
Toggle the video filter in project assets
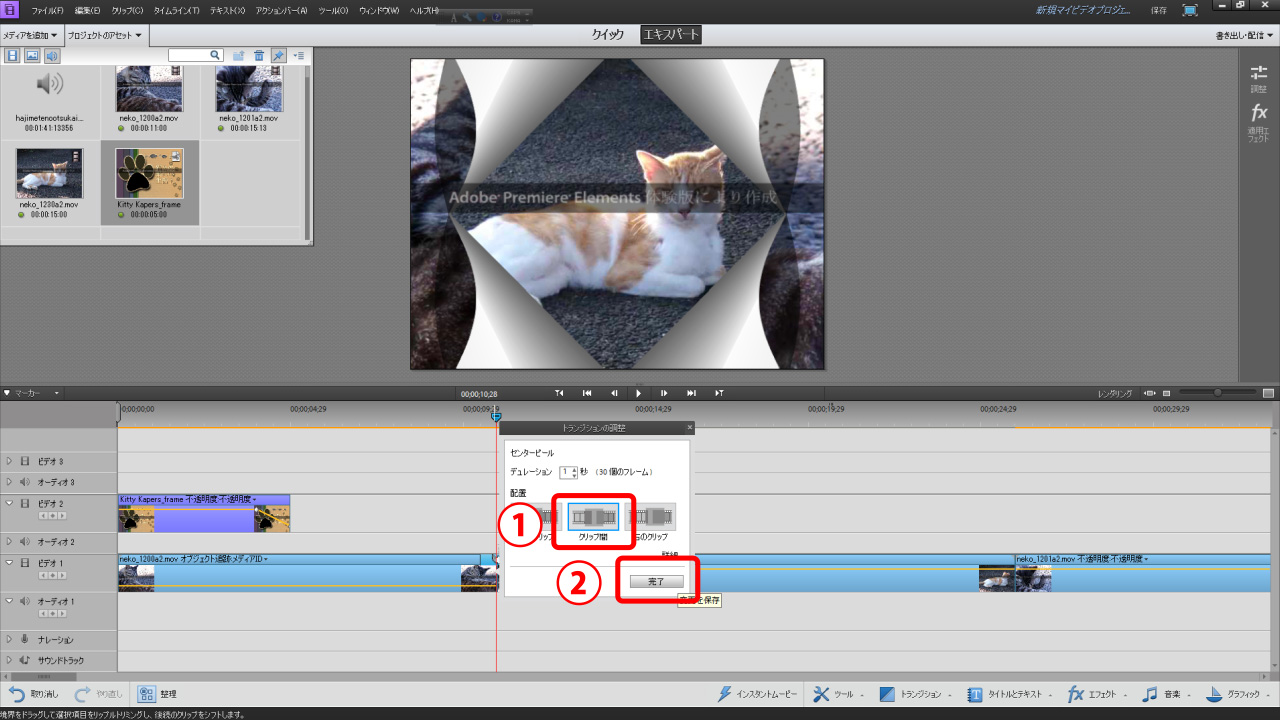coord(13,55)
